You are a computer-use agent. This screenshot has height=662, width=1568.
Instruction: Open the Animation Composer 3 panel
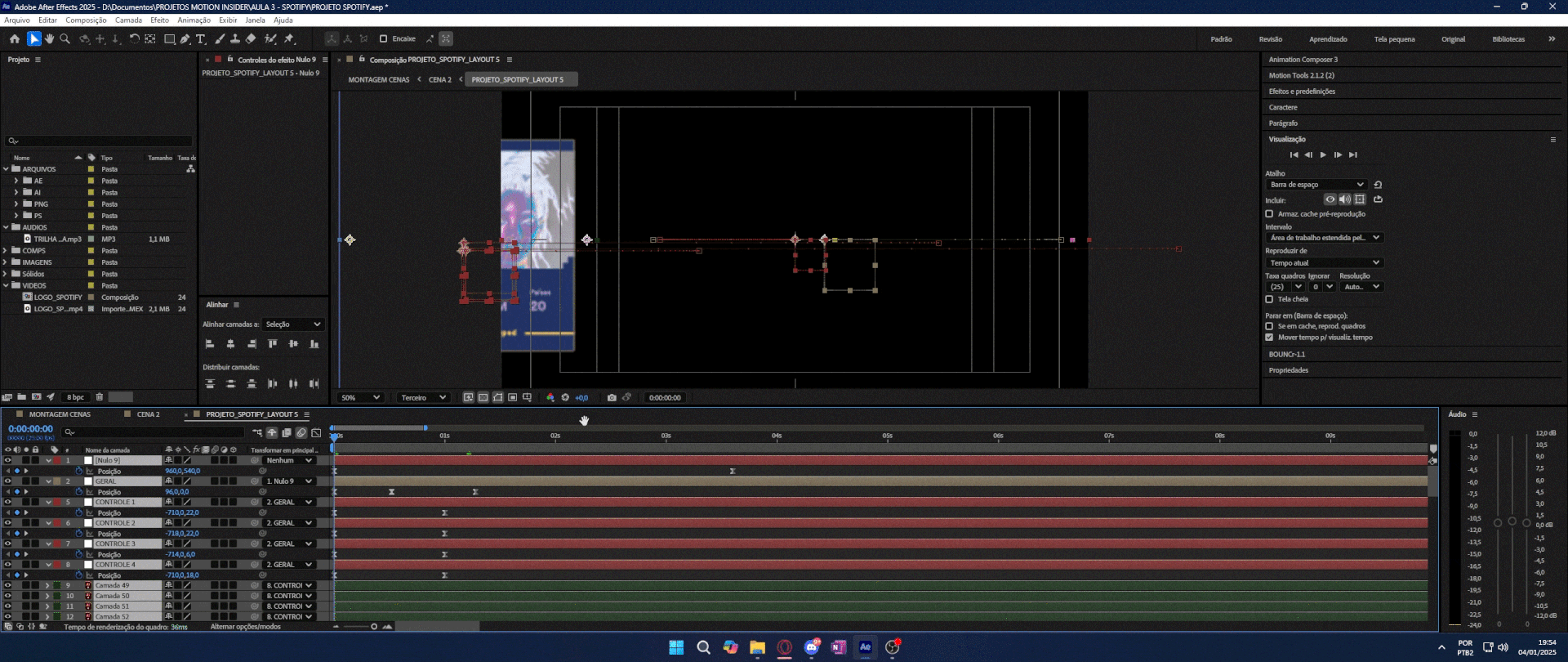(x=1303, y=60)
